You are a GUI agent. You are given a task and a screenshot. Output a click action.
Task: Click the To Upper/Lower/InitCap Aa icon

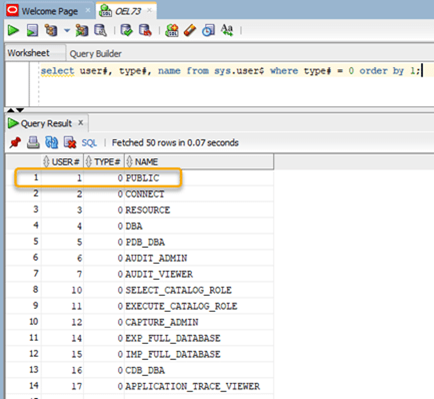coord(227,30)
